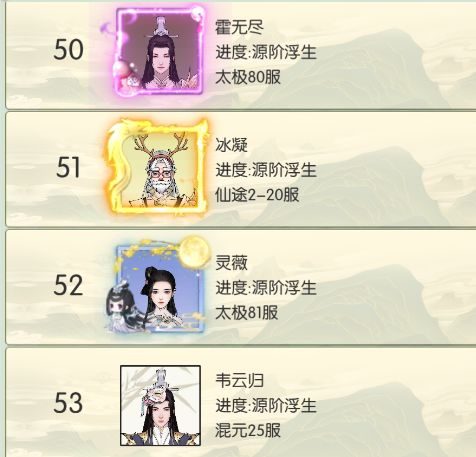Tap the chibi doll beside 灵薇's portrait
Image resolution: width=476 pixels, height=457 pixels.
tap(121, 307)
